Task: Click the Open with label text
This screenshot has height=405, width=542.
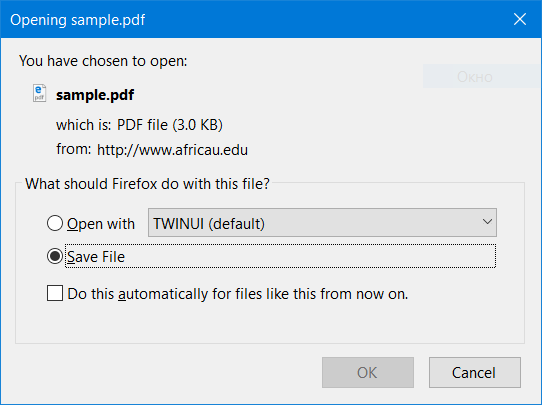Action: (x=101, y=224)
